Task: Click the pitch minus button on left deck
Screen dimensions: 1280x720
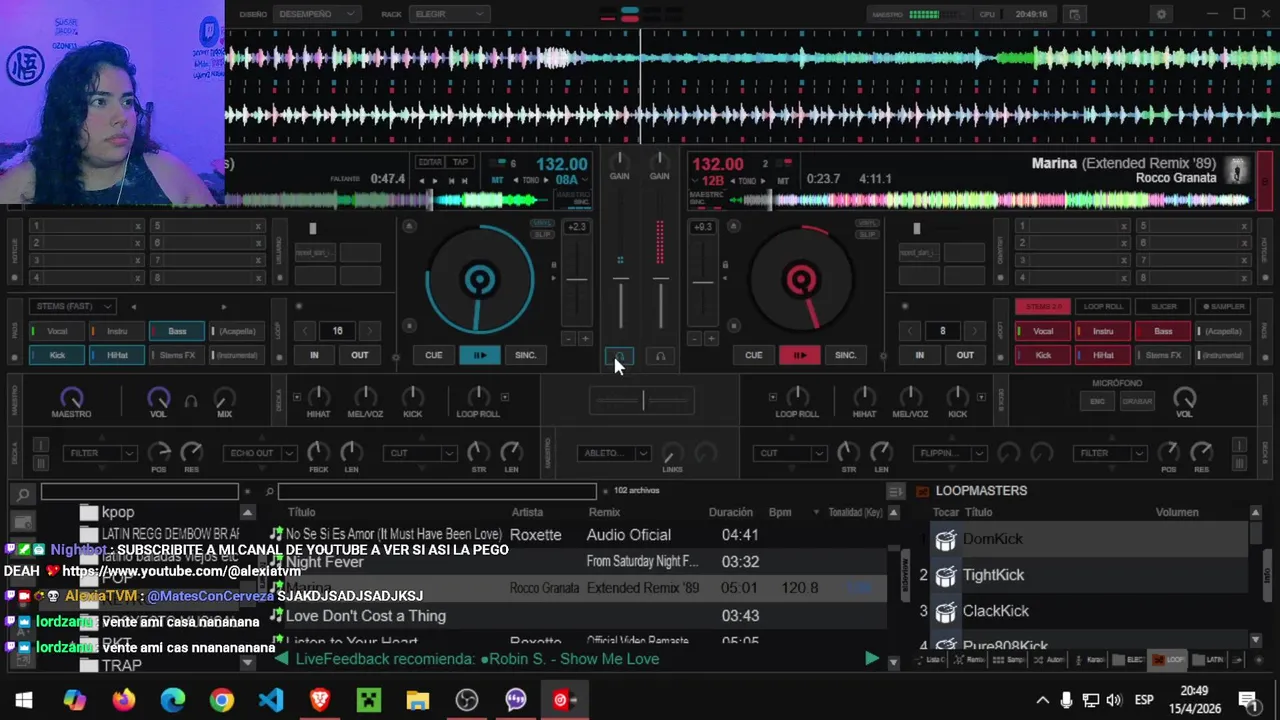Action: point(569,339)
